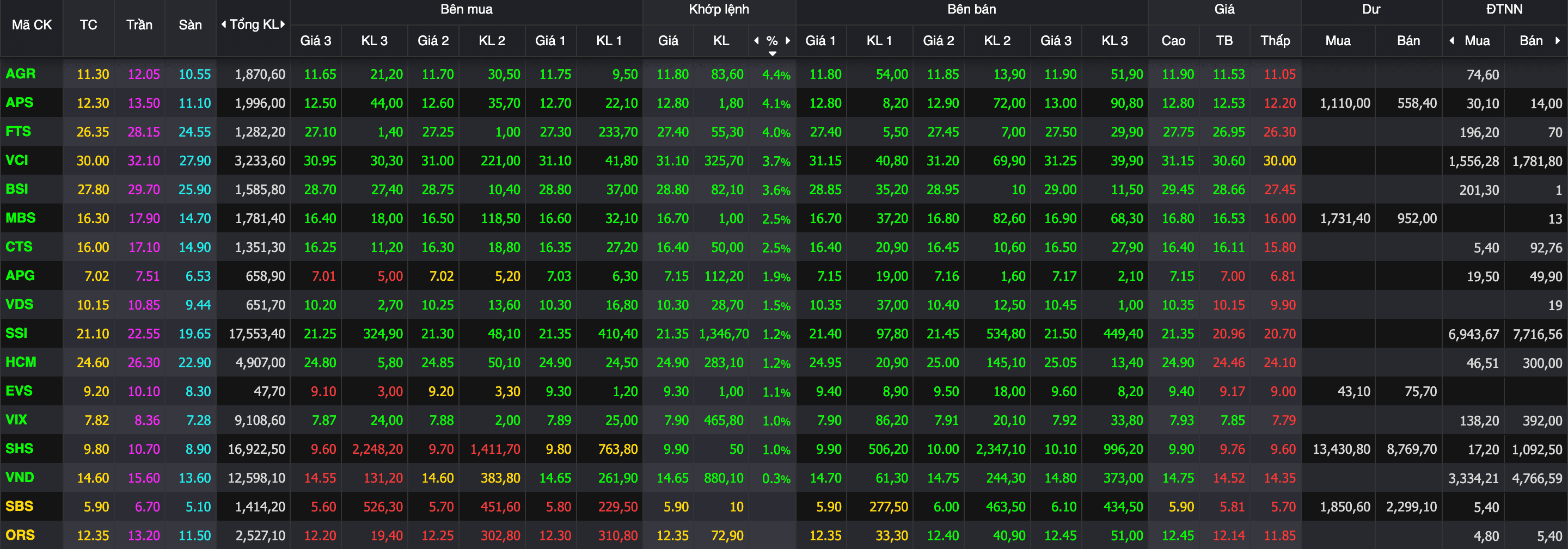Viewport: 1568px width, 549px height.
Task: Sort by Trần column header
Action: 139,25
